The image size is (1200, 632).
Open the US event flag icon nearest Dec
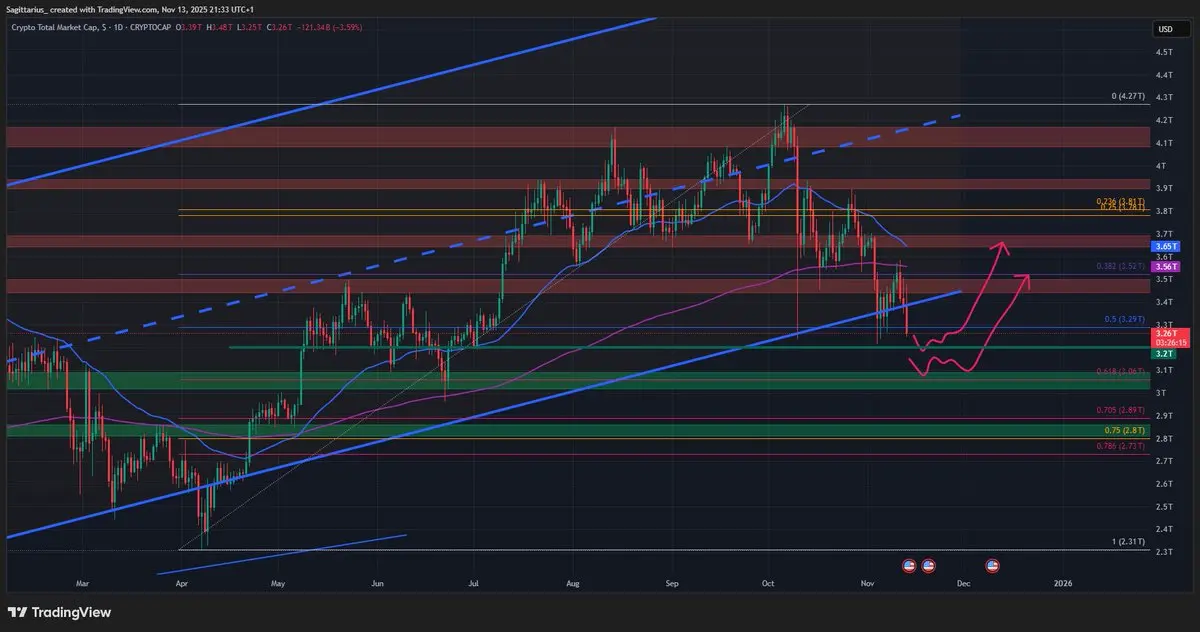coord(993,566)
